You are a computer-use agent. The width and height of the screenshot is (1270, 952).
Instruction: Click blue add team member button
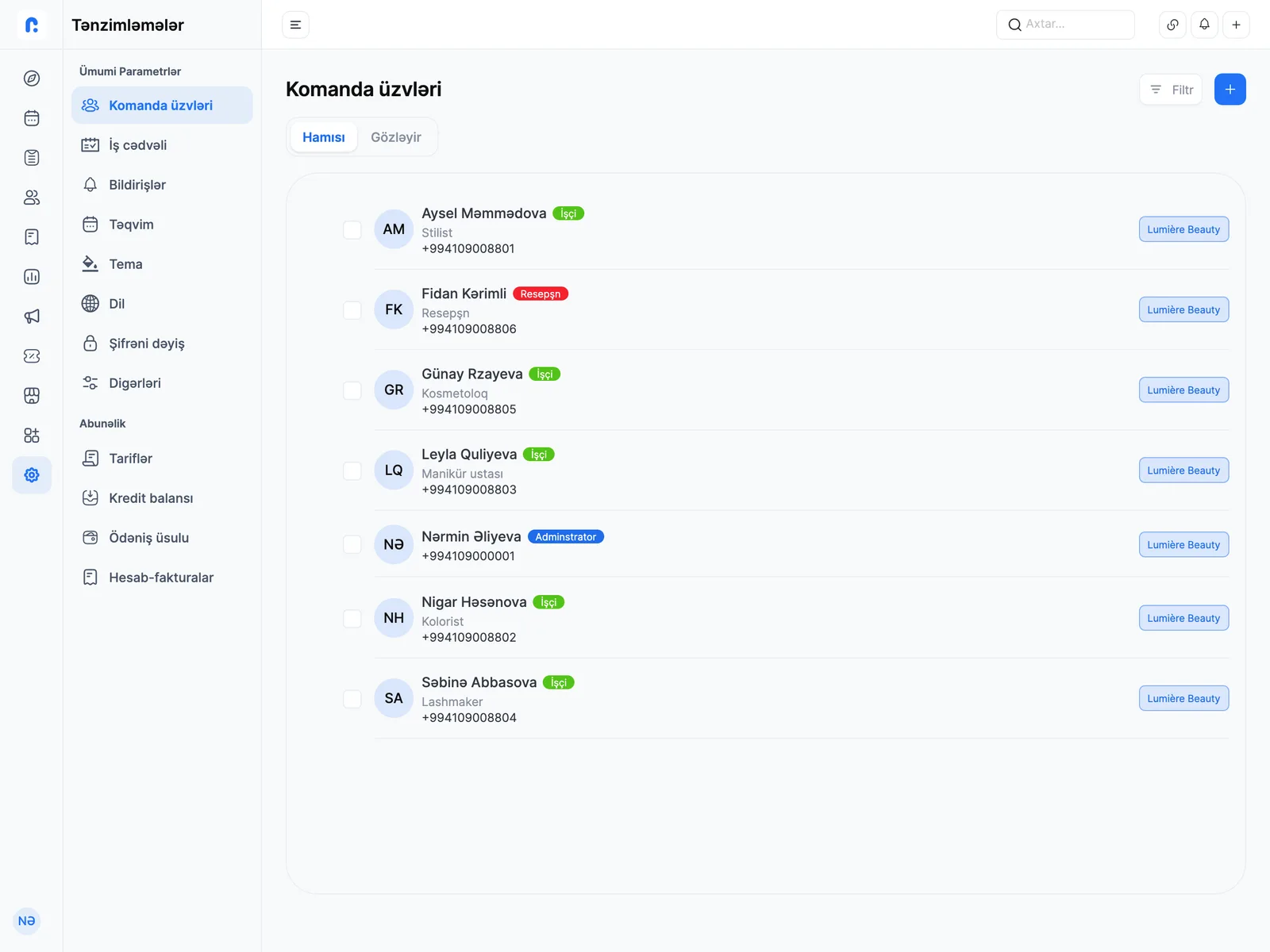[x=1230, y=90]
